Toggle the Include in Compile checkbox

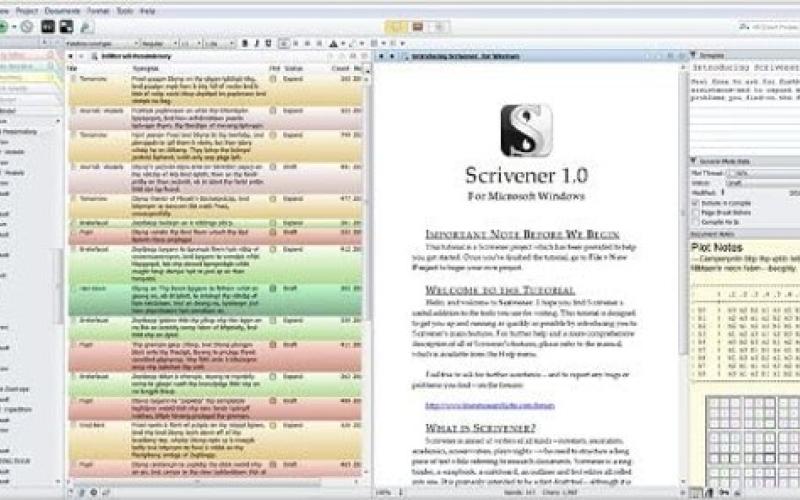695,203
